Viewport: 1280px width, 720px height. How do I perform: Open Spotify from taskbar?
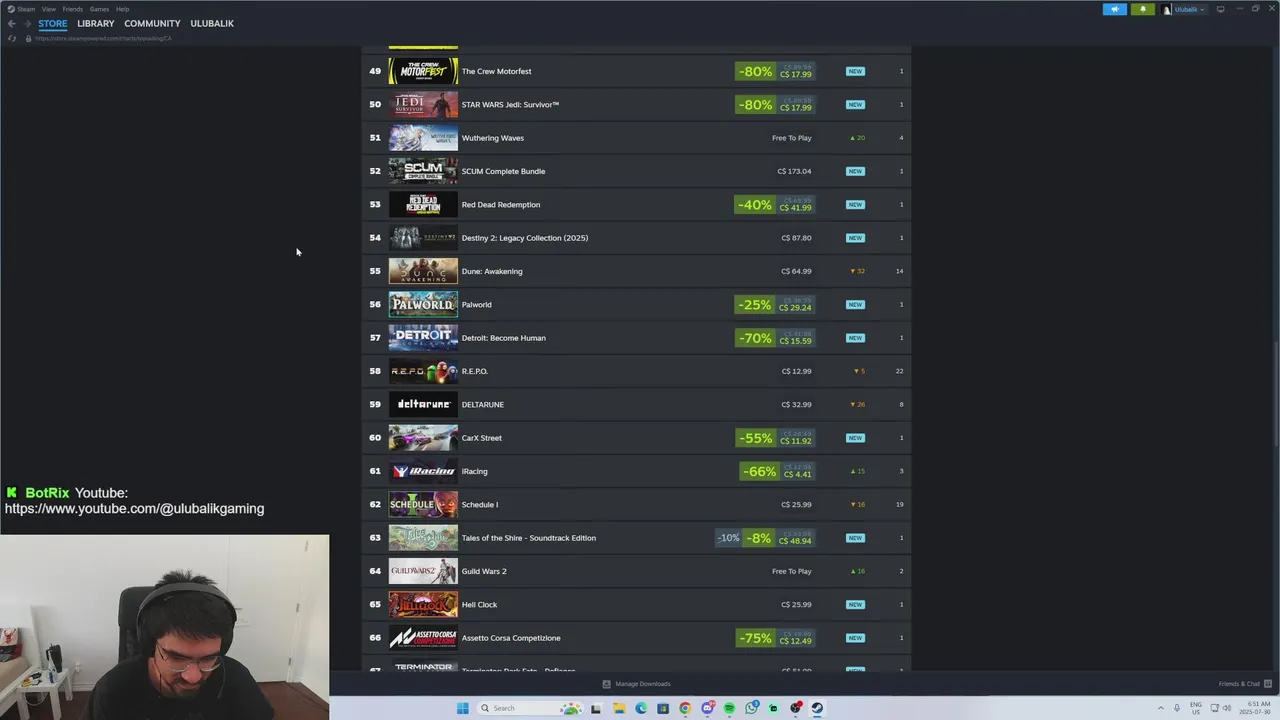(x=729, y=708)
